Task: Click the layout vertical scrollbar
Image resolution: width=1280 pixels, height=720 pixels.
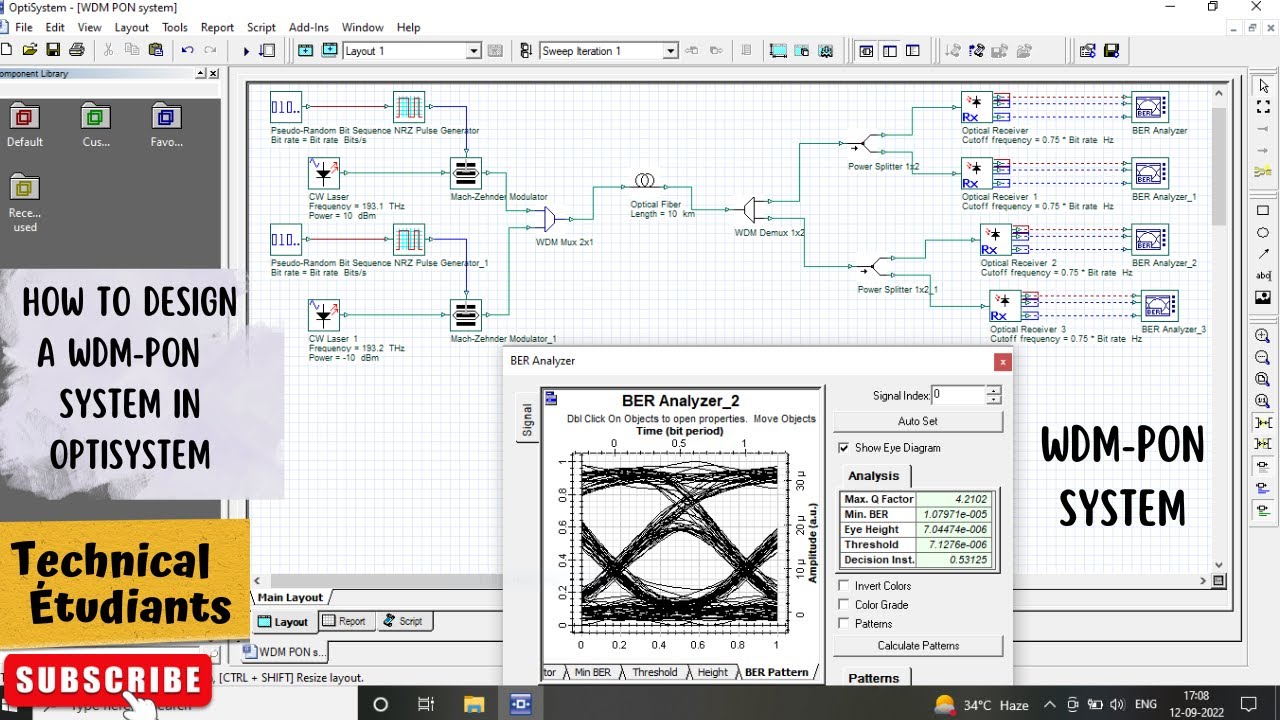Action: 1217,330
